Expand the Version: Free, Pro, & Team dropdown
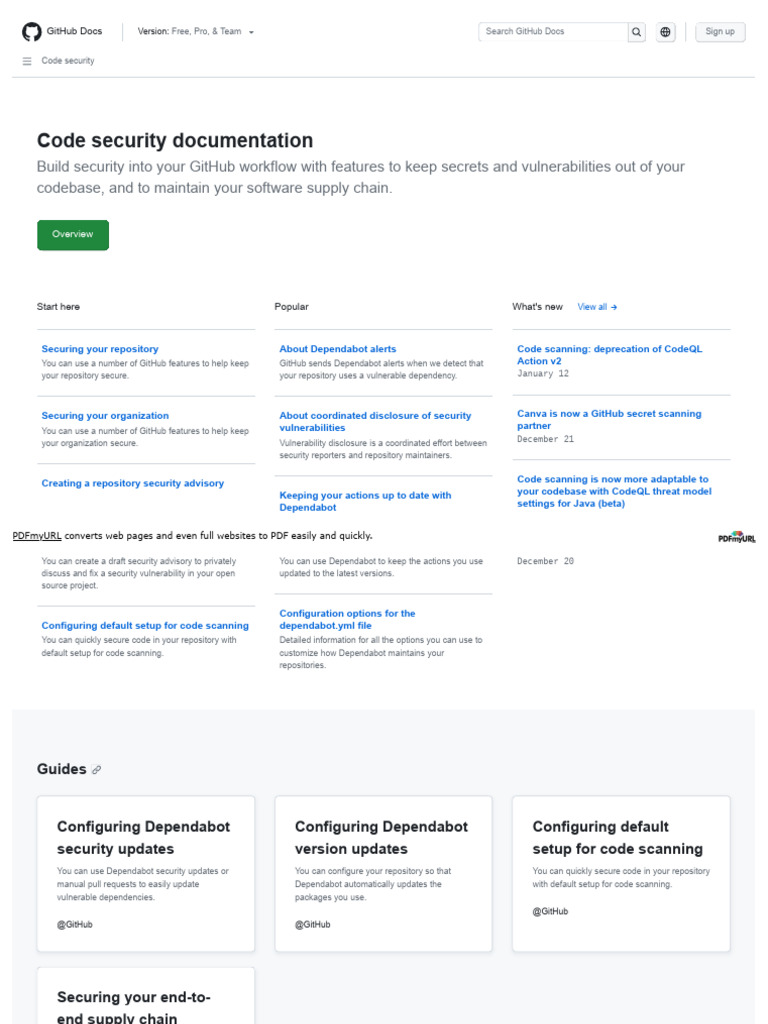This screenshot has width=768, height=1024. pos(196,32)
